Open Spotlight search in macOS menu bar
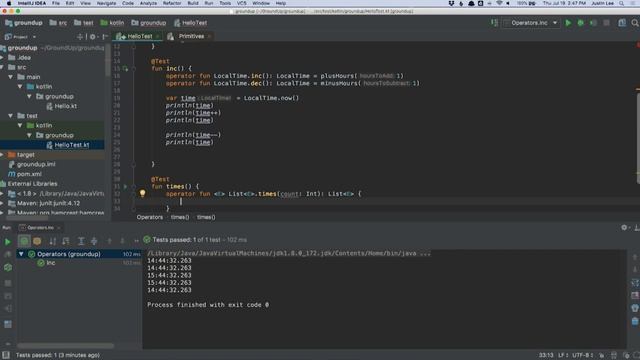The width and height of the screenshot is (640, 360). pyautogui.click(x=621, y=3)
